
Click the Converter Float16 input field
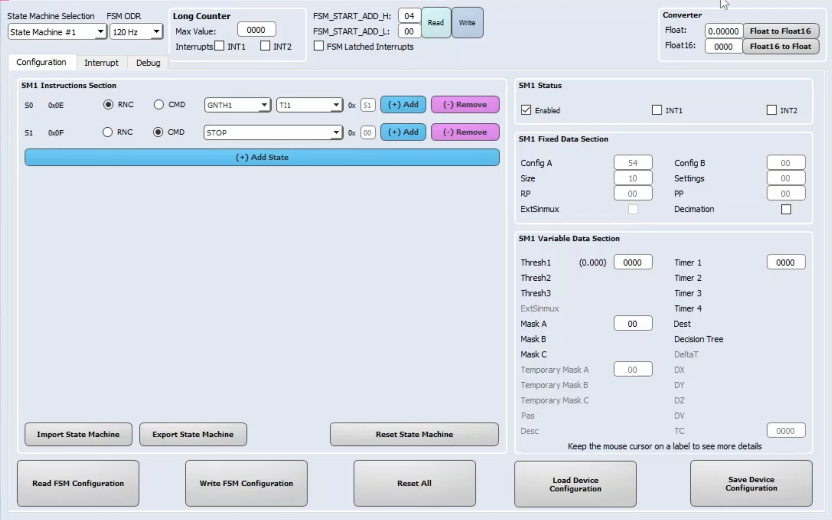pyautogui.click(x=724, y=46)
